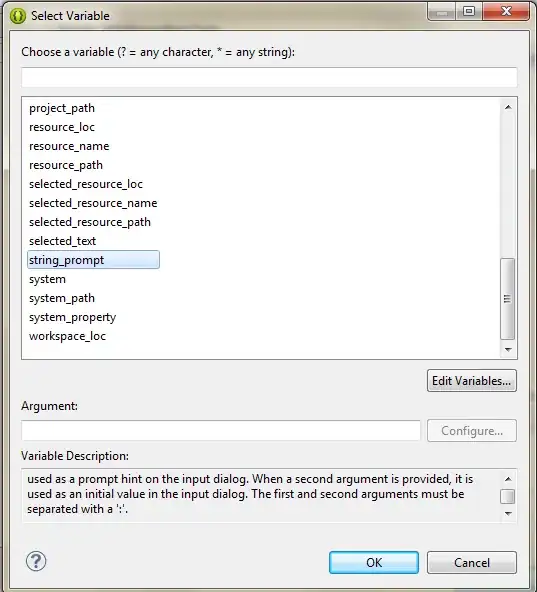
Task: Choose selected_resource_name from the list
Action: pyautogui.click(x=93, y=203)
